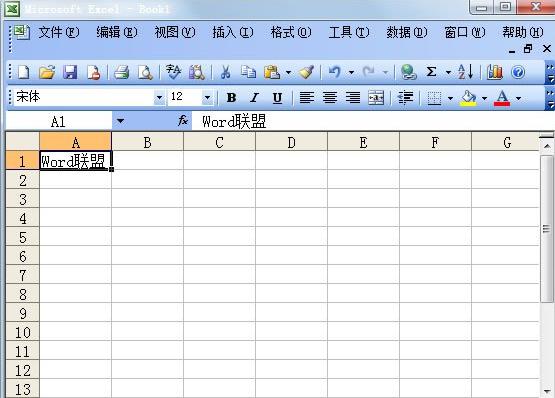Open the Name Box dropdown arrow
This screenshot has width=555, height=398.
click(x=120, y=121)
